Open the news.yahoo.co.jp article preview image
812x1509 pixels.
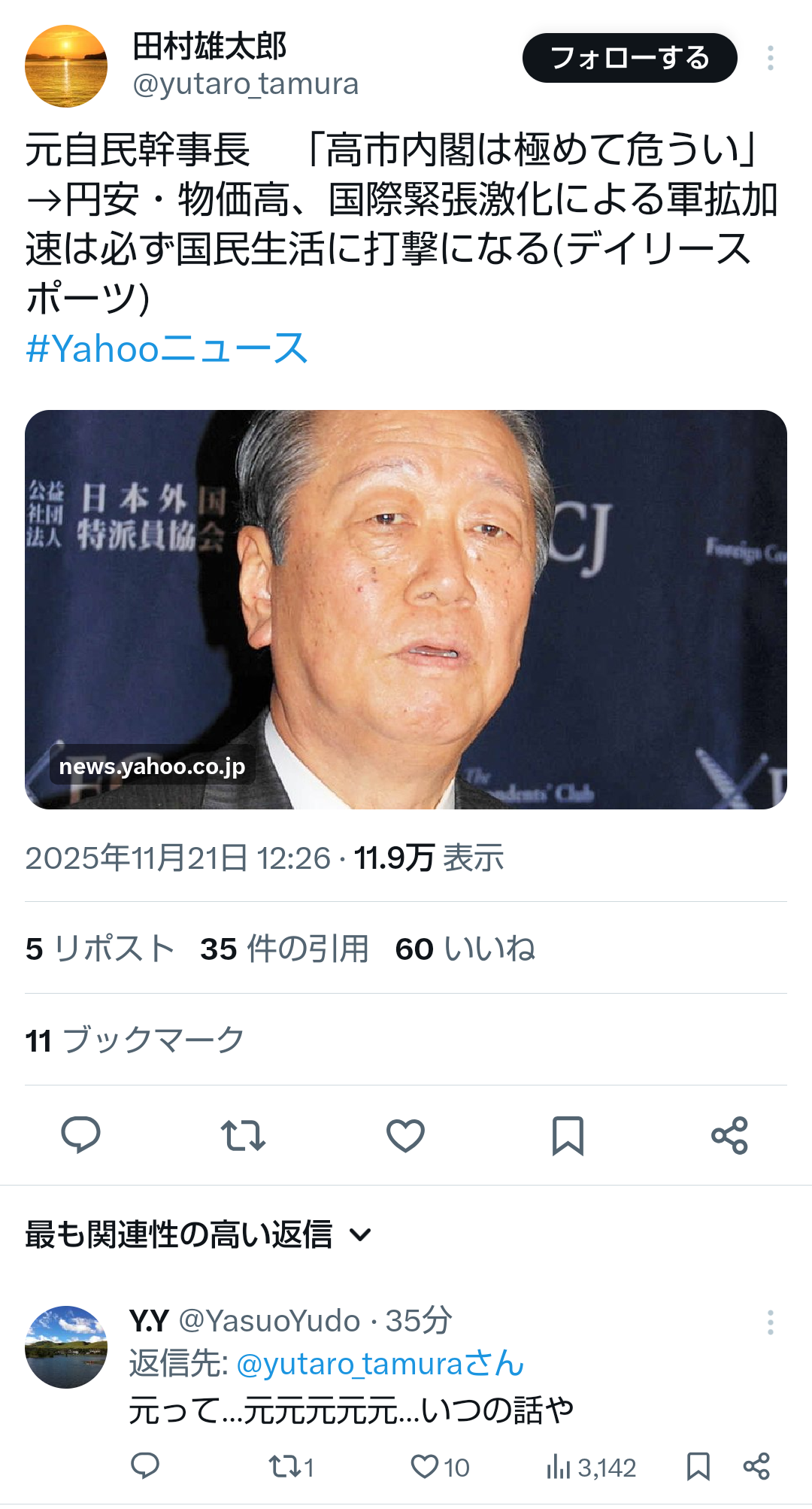pyautogui.click(x=406, y=609)
